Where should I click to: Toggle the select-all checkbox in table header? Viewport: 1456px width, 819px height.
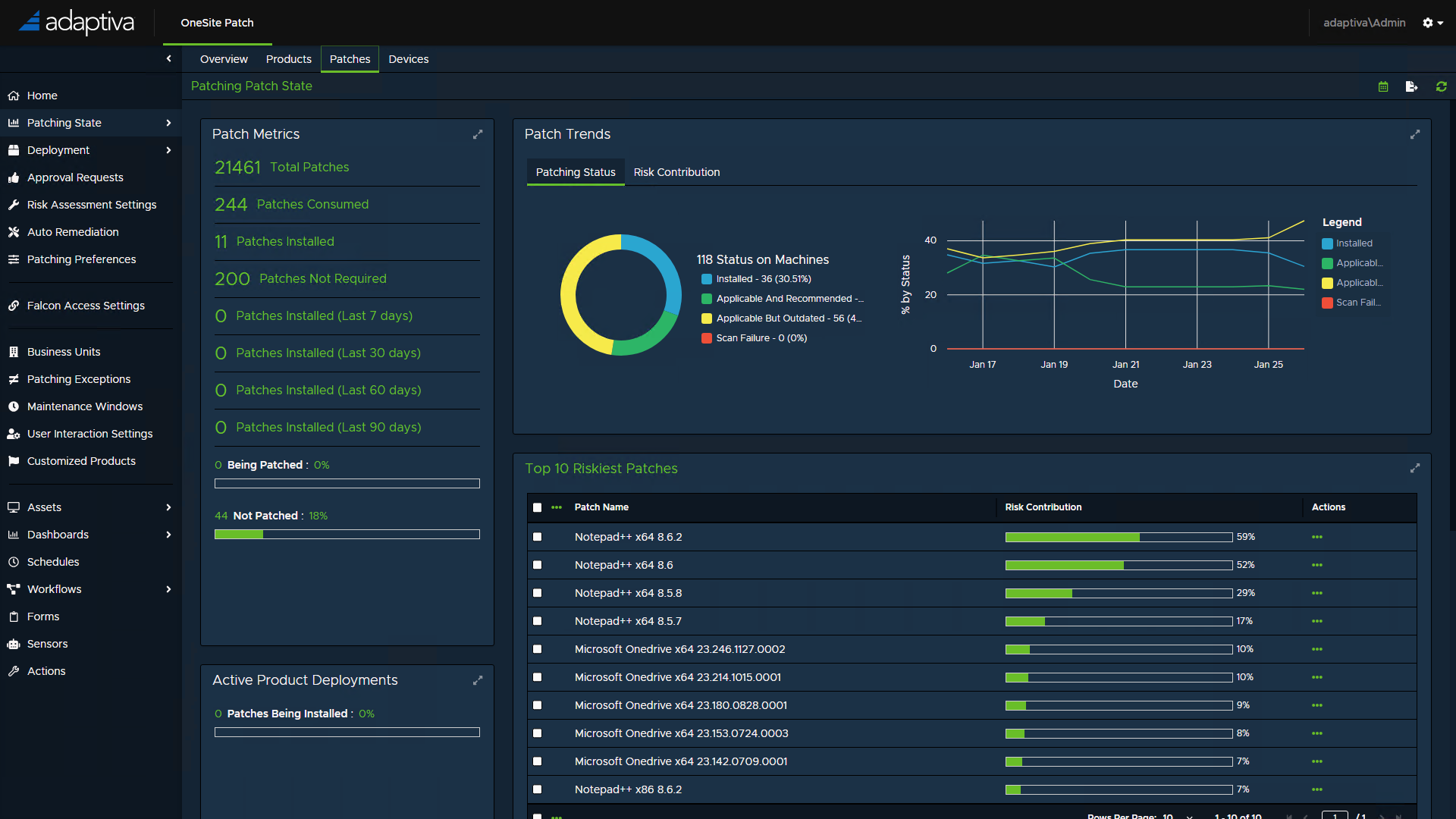(x=538, y=507)
